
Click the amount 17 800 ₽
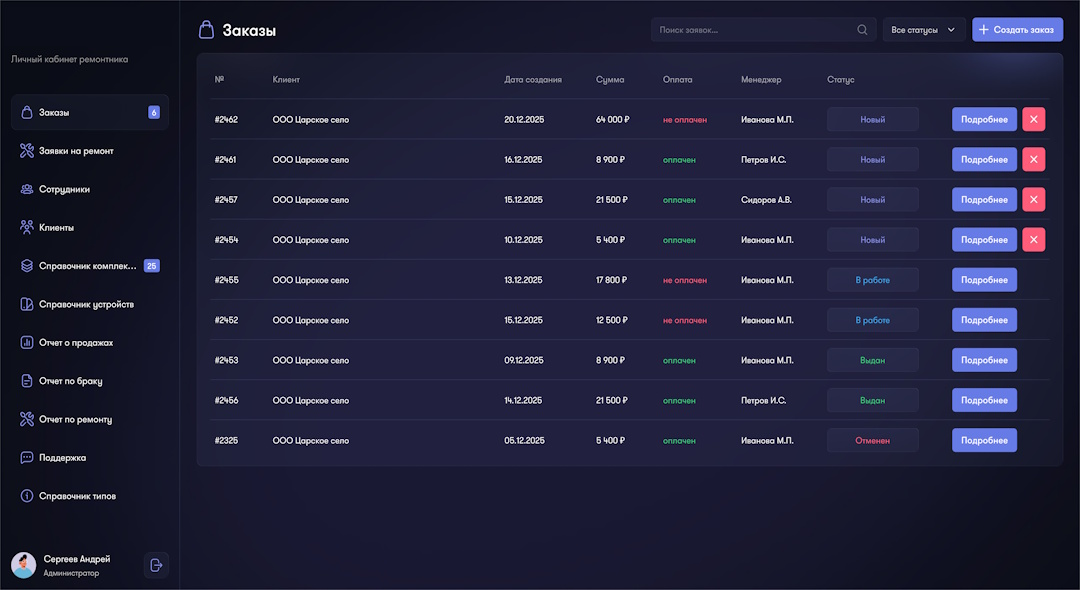tap(611, 280)
